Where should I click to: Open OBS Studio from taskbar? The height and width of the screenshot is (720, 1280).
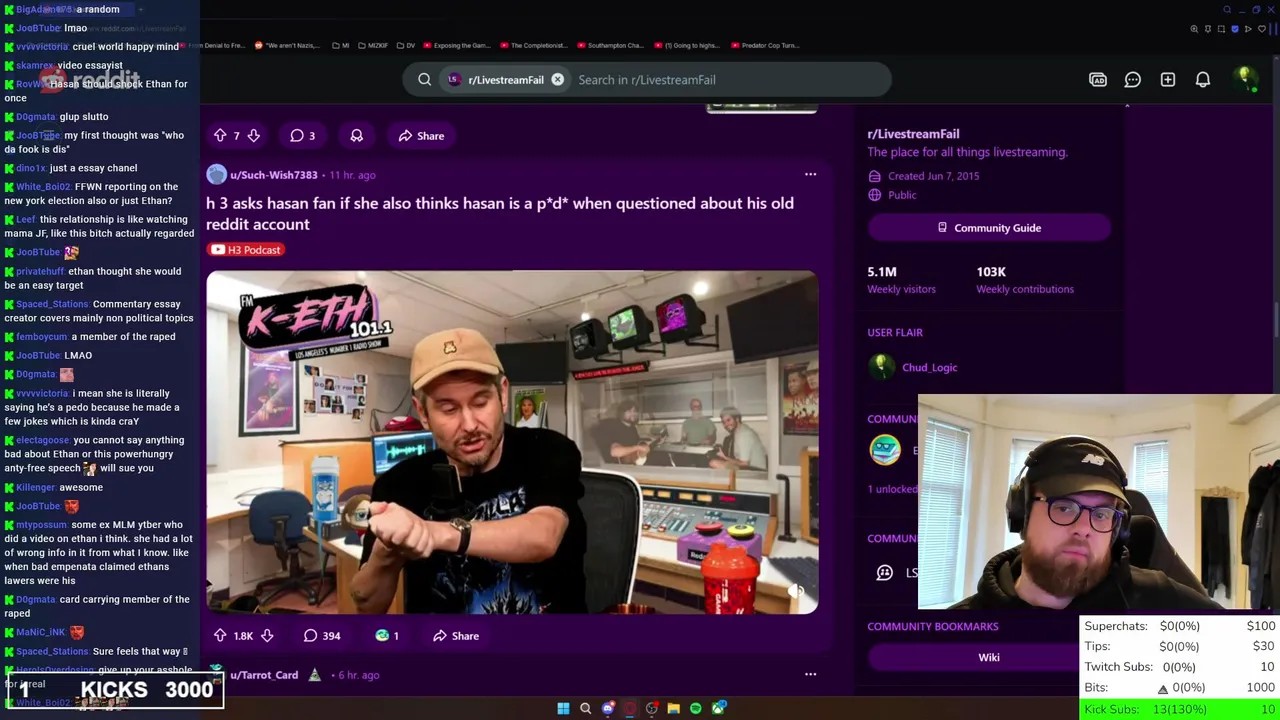tap(651, 709)
